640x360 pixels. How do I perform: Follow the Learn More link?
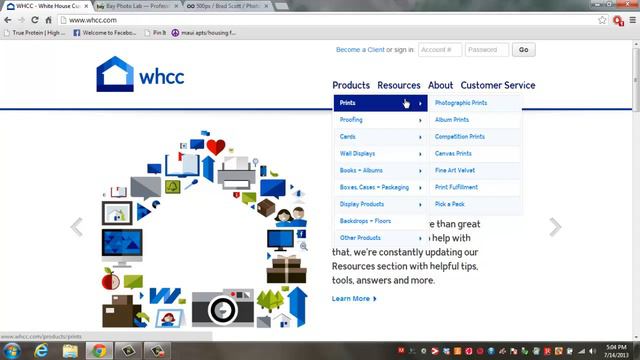coord(354,299)
